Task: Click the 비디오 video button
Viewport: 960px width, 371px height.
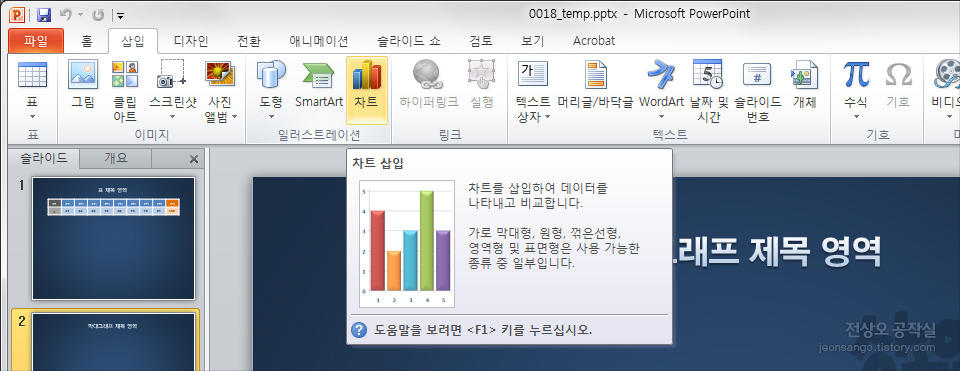Action: pyautogui.click(x=946, y=91)
